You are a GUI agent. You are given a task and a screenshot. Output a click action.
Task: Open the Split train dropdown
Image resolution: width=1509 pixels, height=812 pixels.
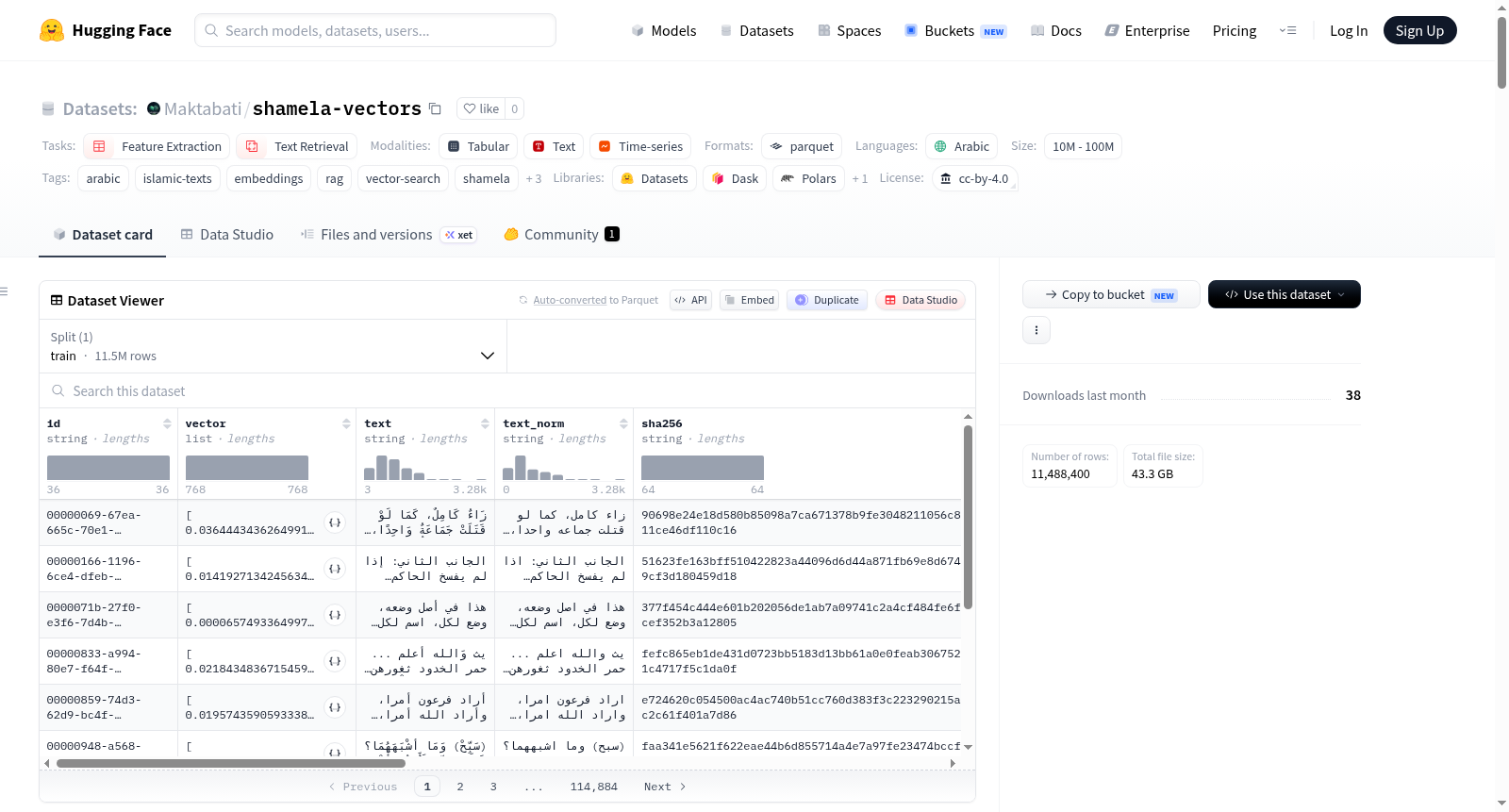273,346
